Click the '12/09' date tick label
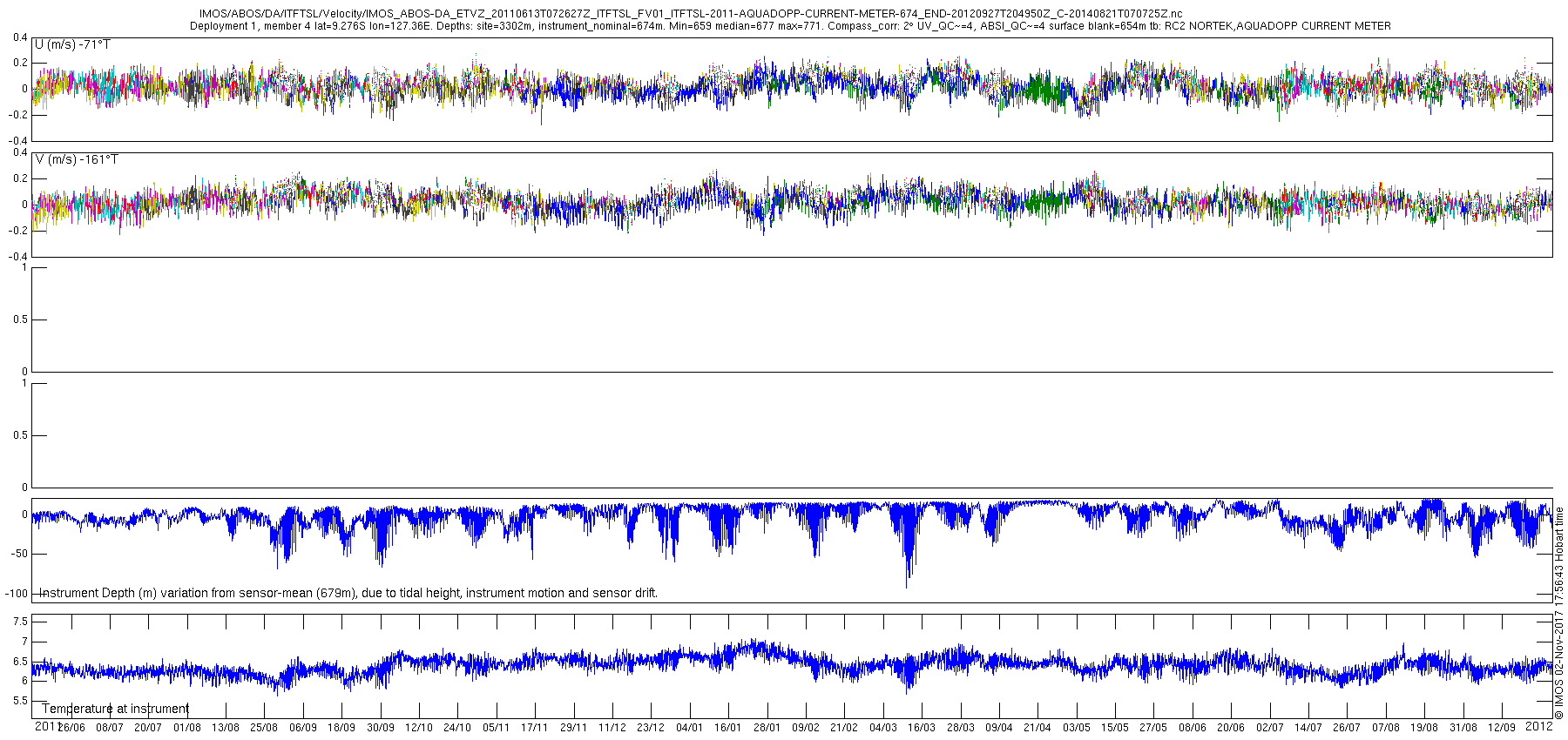The image size is (1568, 740). (1501, 728)
